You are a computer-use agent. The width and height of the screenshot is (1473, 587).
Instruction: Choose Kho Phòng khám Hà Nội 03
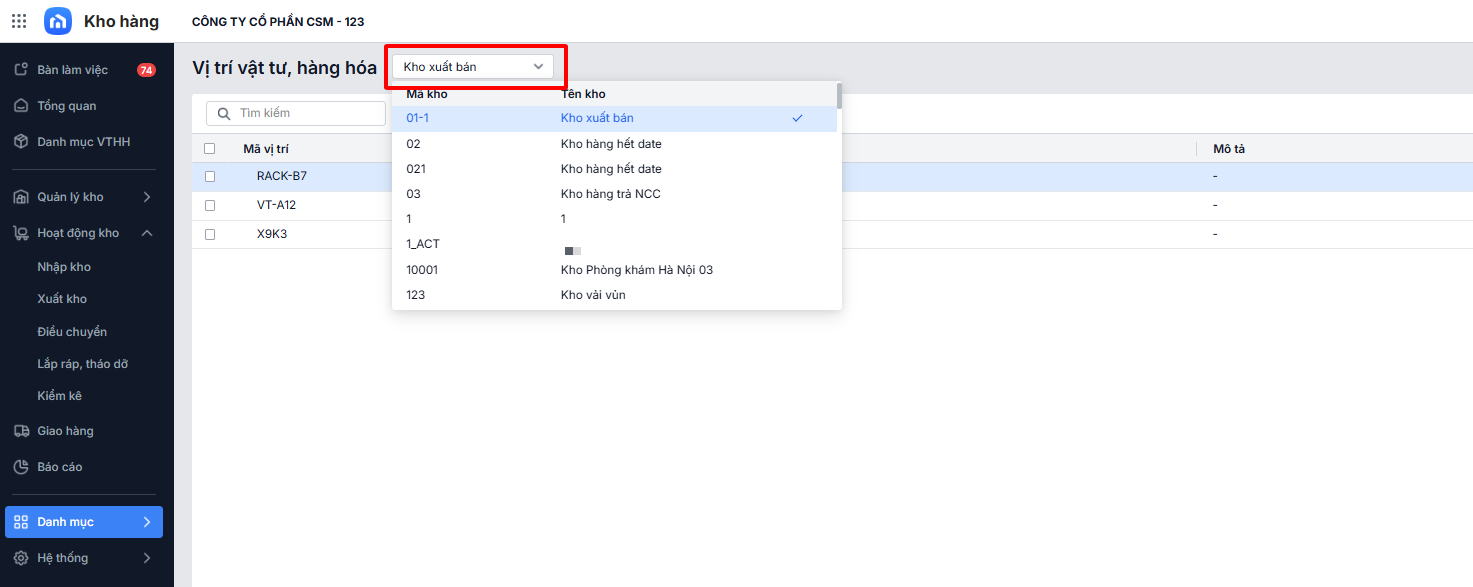[x=636, y=270]
